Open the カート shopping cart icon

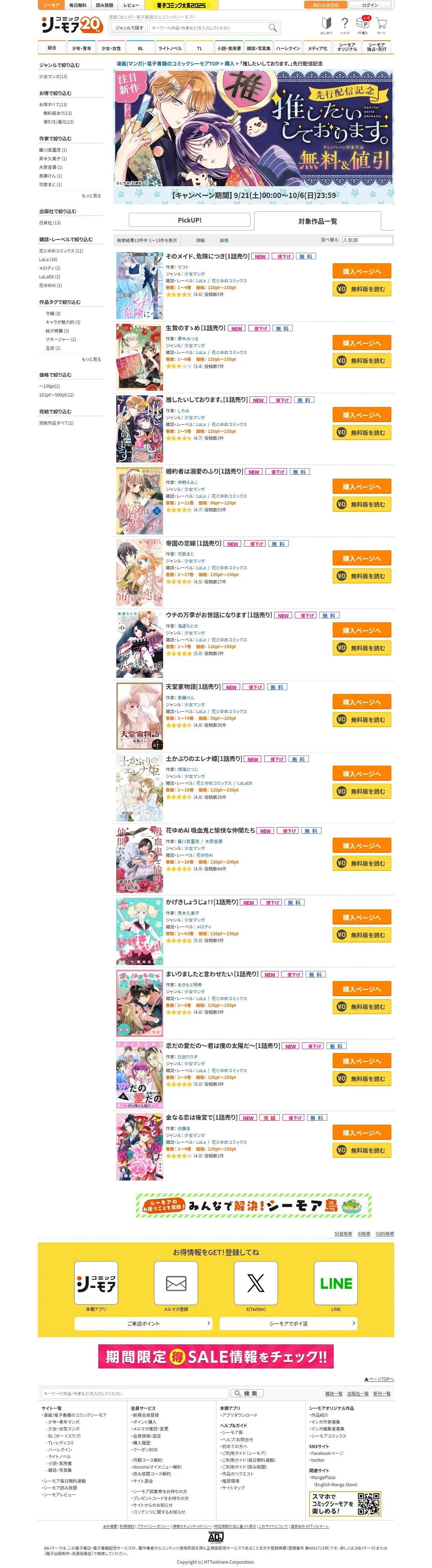[x=382, y=26]
